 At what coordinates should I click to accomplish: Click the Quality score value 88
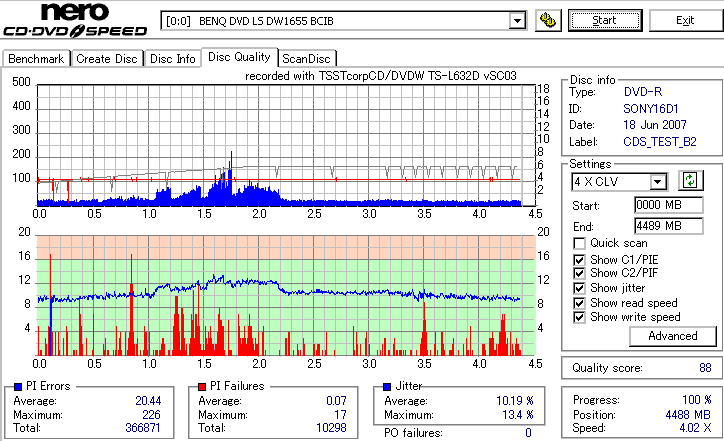point(705,368)
